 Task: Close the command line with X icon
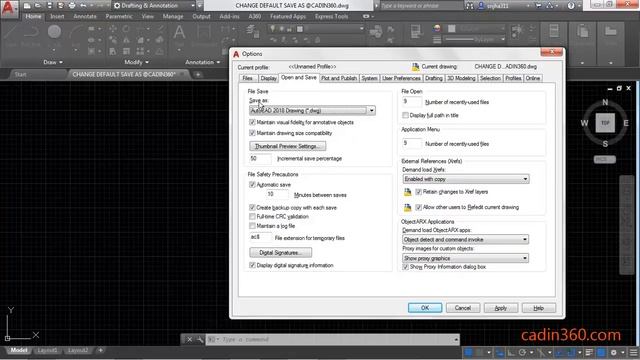(x=189, y=339)
